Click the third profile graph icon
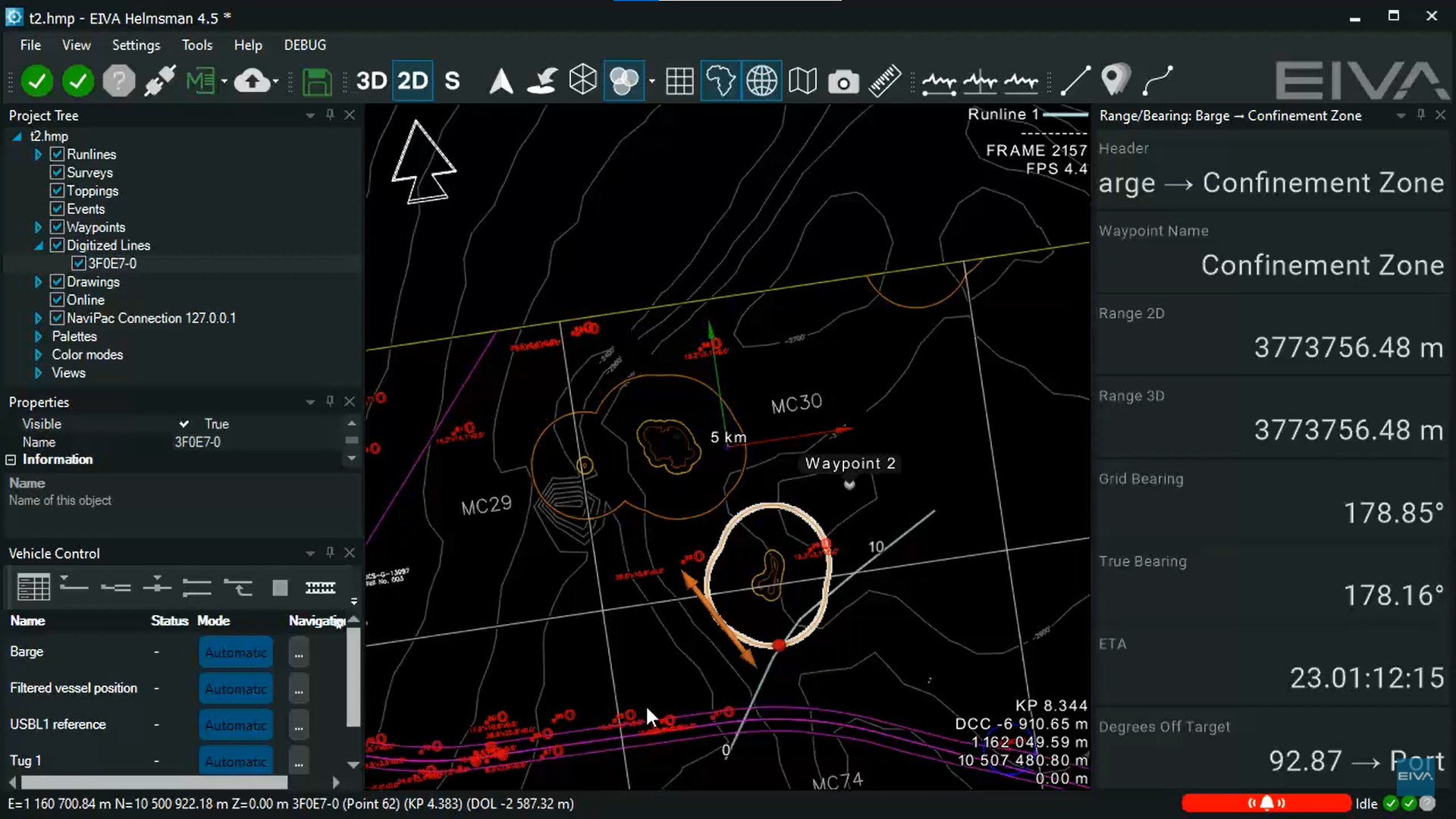This screenshot has height=819, width=1456. pyautogui.click(x=1021, y=80)
